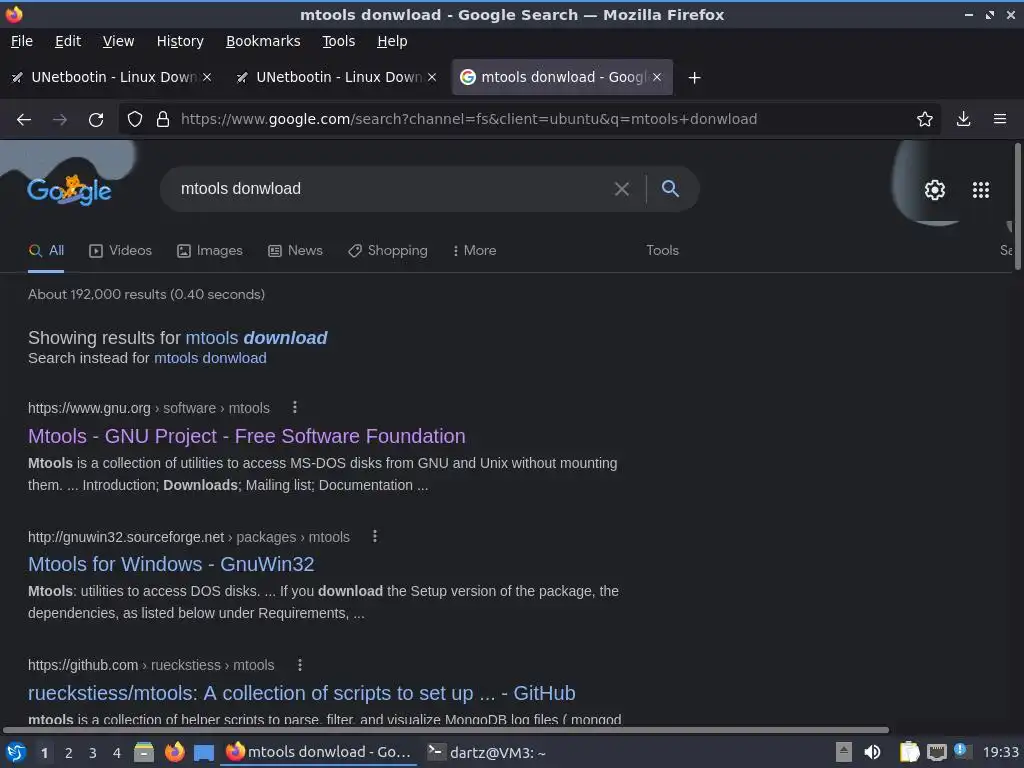Open the tracking protection shield icon

pos(135,120)
